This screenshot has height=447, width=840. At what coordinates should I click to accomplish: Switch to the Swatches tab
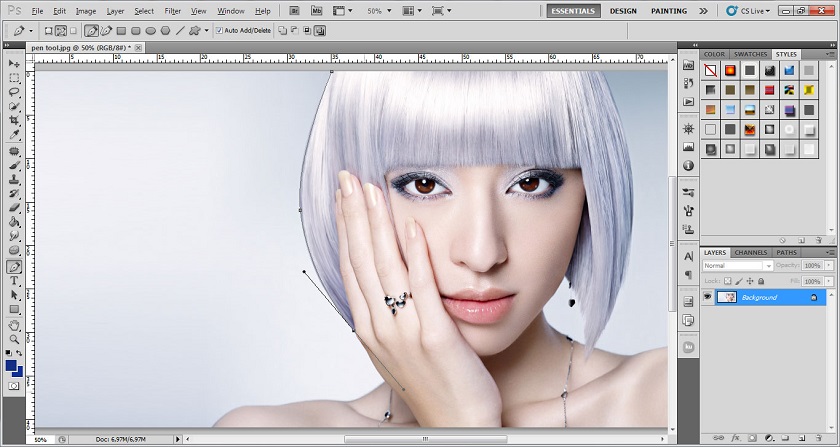click(x=748, y=54)
